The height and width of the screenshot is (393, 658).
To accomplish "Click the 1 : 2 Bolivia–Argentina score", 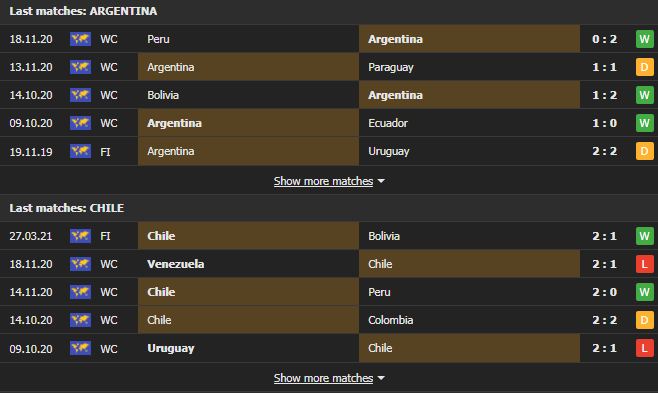I will coord(604,95).
